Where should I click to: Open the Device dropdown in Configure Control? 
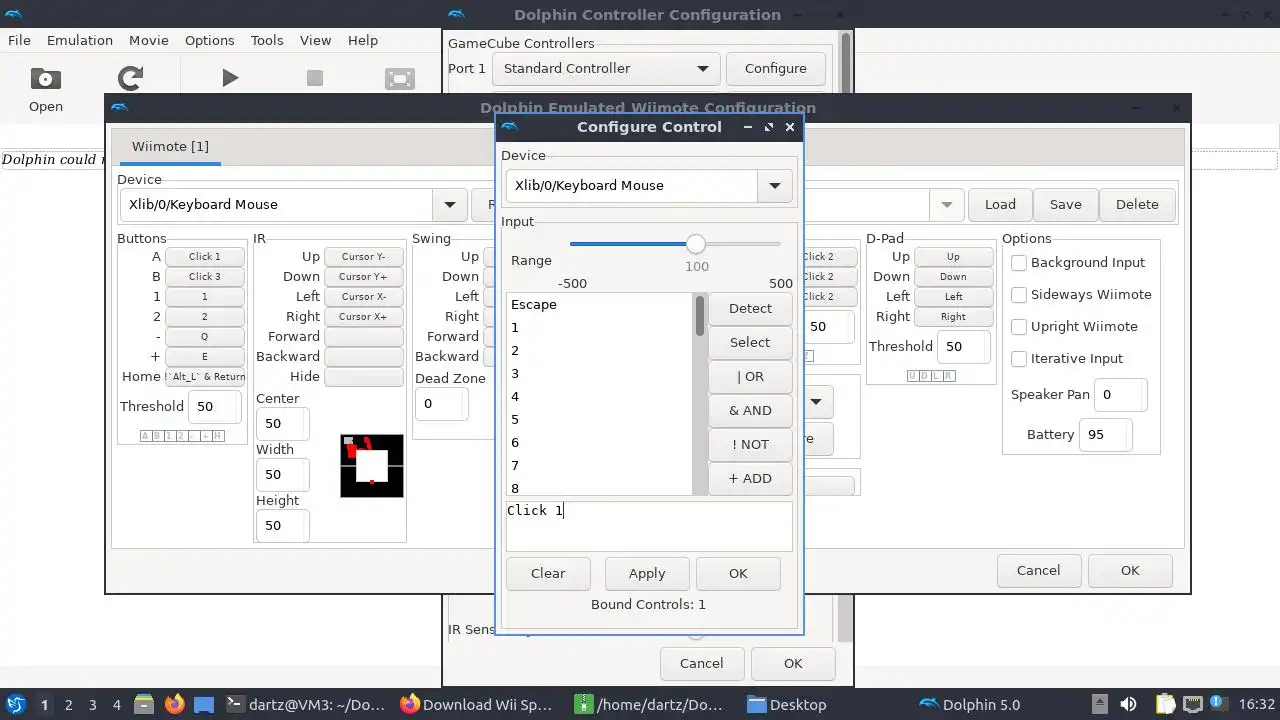(774, 185)
